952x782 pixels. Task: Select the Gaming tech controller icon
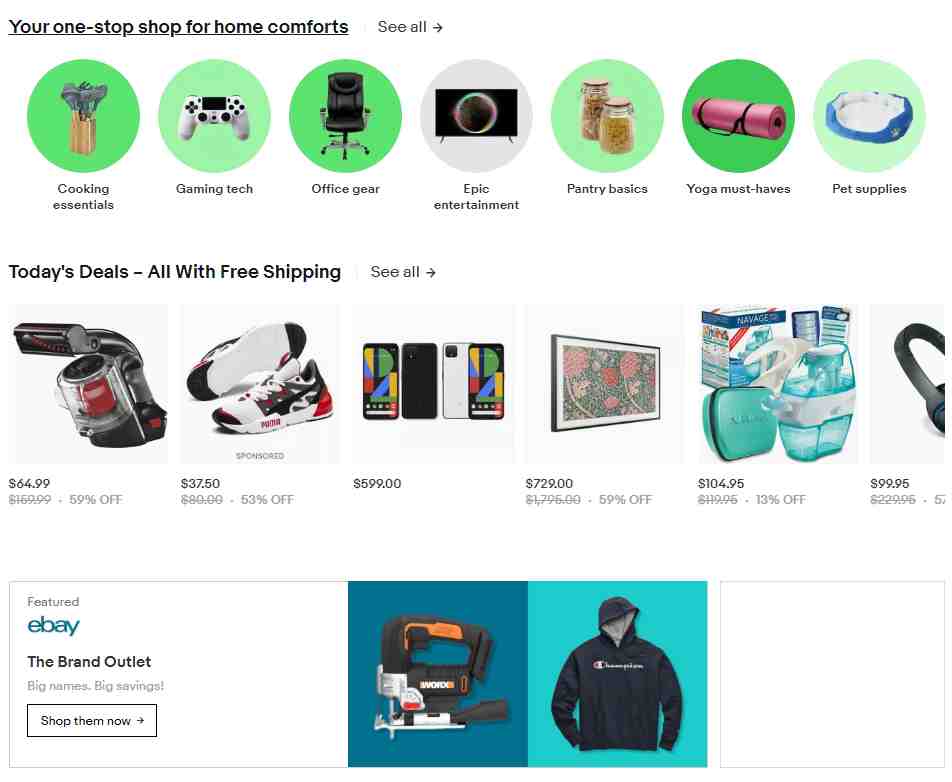pos(214,115)
